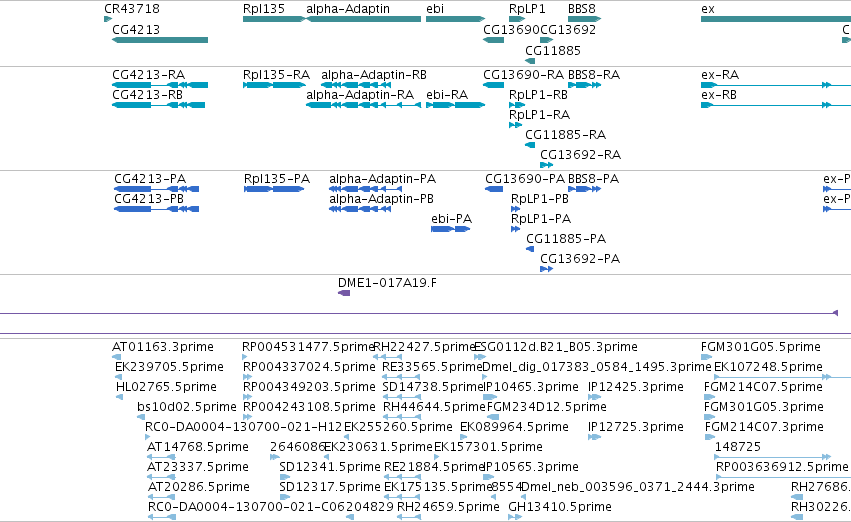Click the HL02765.5prime EST label

(x=166, y=387)
